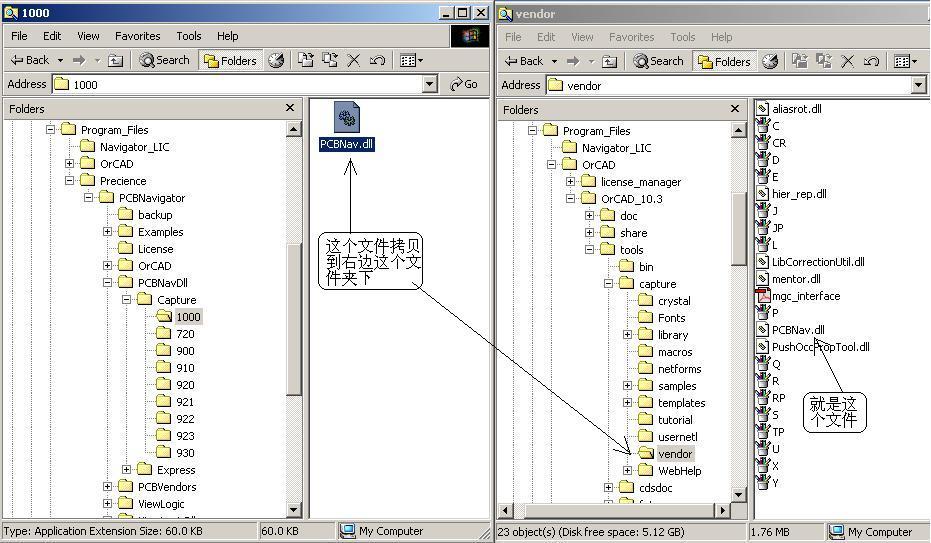Select the CR file in vendor list
This screenshot has width=931, height=543.
pos(771,143)
